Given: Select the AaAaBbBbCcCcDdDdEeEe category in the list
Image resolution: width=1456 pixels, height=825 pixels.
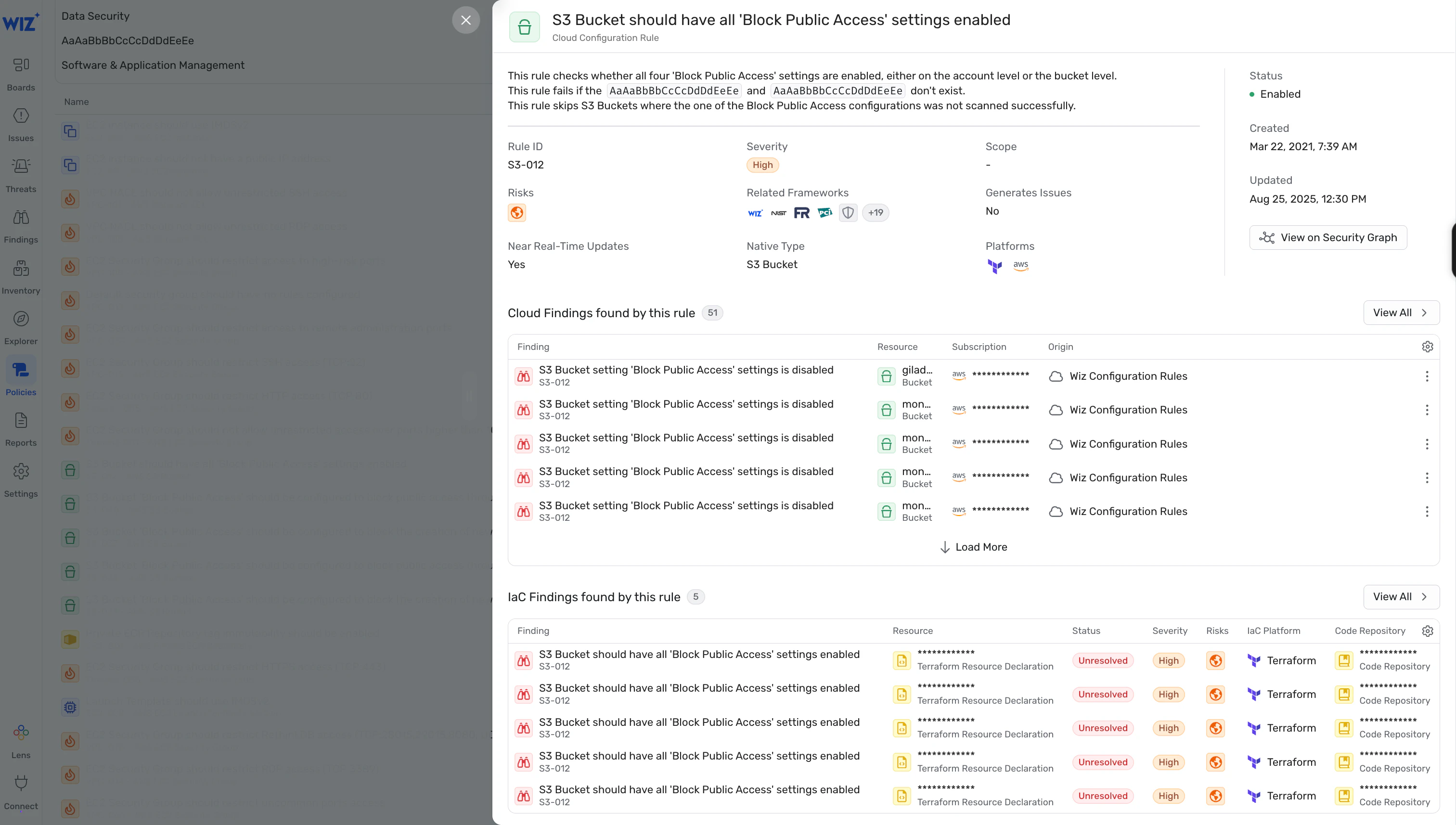Looking at the screenshot, I should point(128,41).
